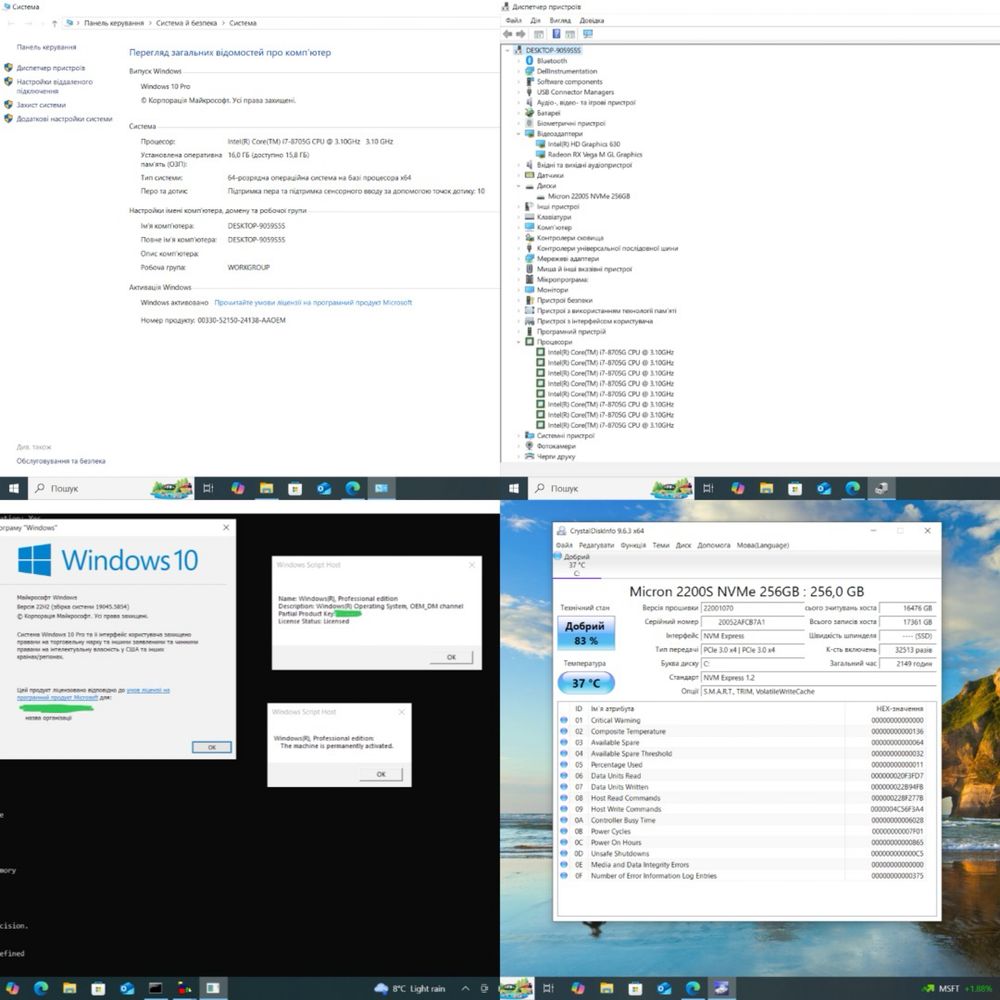
Task: Click Система й безпека in the breadcrumb
Action: (x=186, y=23)
